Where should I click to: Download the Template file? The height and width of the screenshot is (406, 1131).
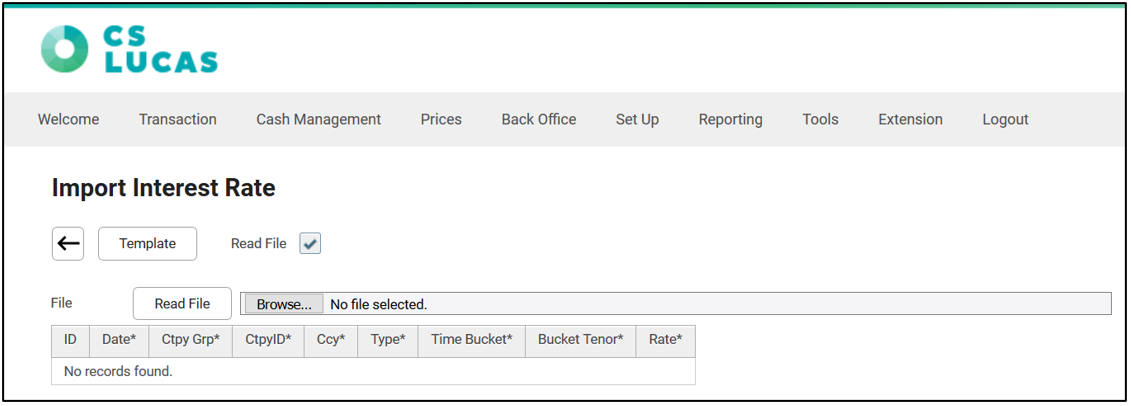point(147,243)
